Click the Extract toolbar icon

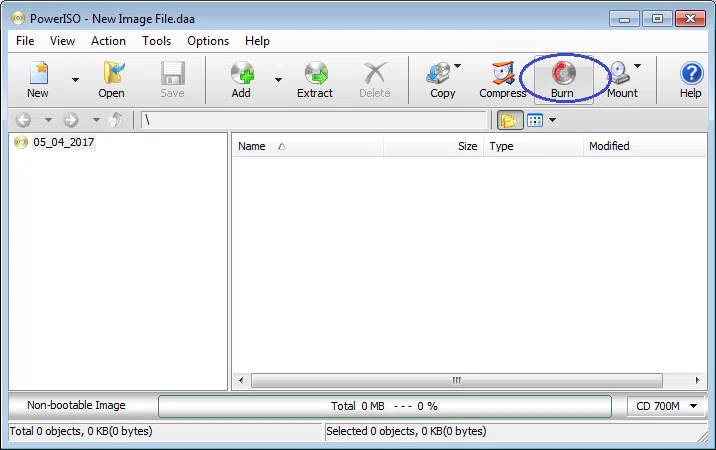(316, 73)
